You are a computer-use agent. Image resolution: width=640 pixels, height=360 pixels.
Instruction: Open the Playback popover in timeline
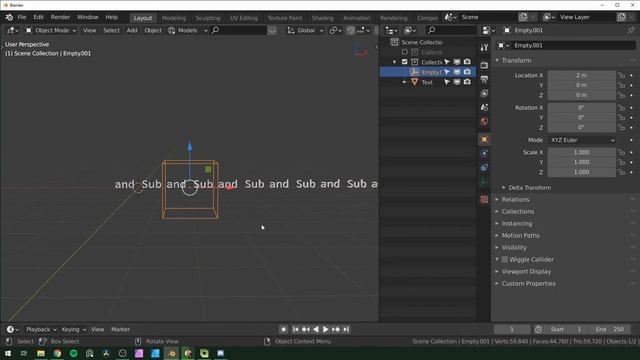41,329
